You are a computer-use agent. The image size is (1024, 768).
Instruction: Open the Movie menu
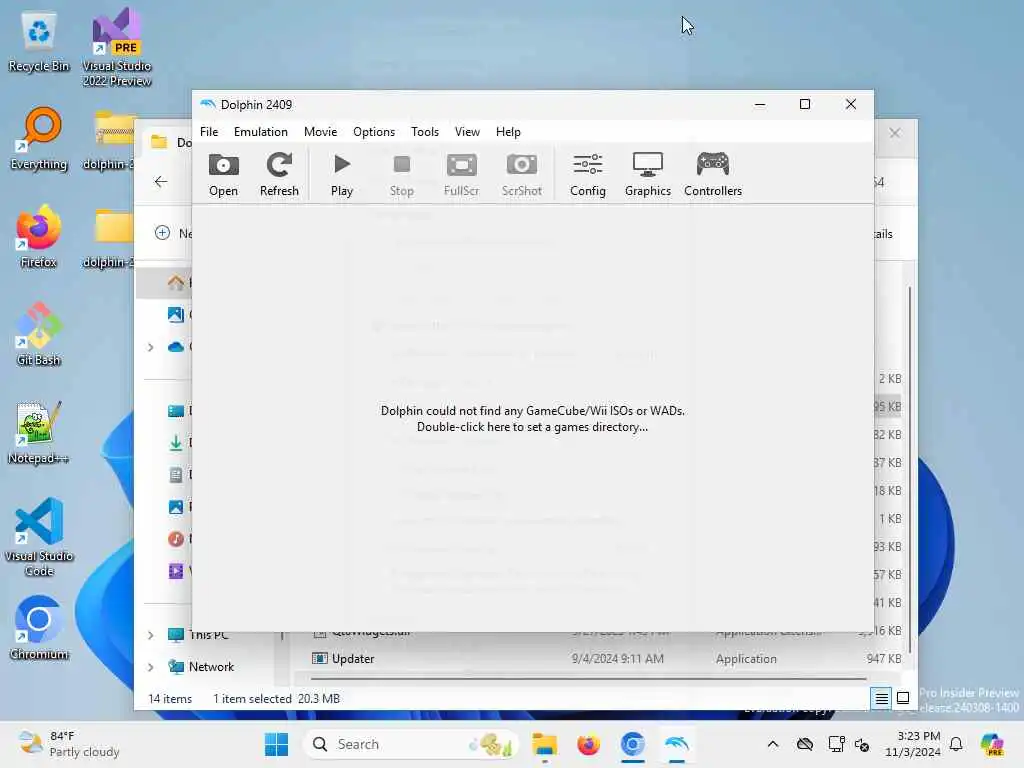[x=321, y=132]
